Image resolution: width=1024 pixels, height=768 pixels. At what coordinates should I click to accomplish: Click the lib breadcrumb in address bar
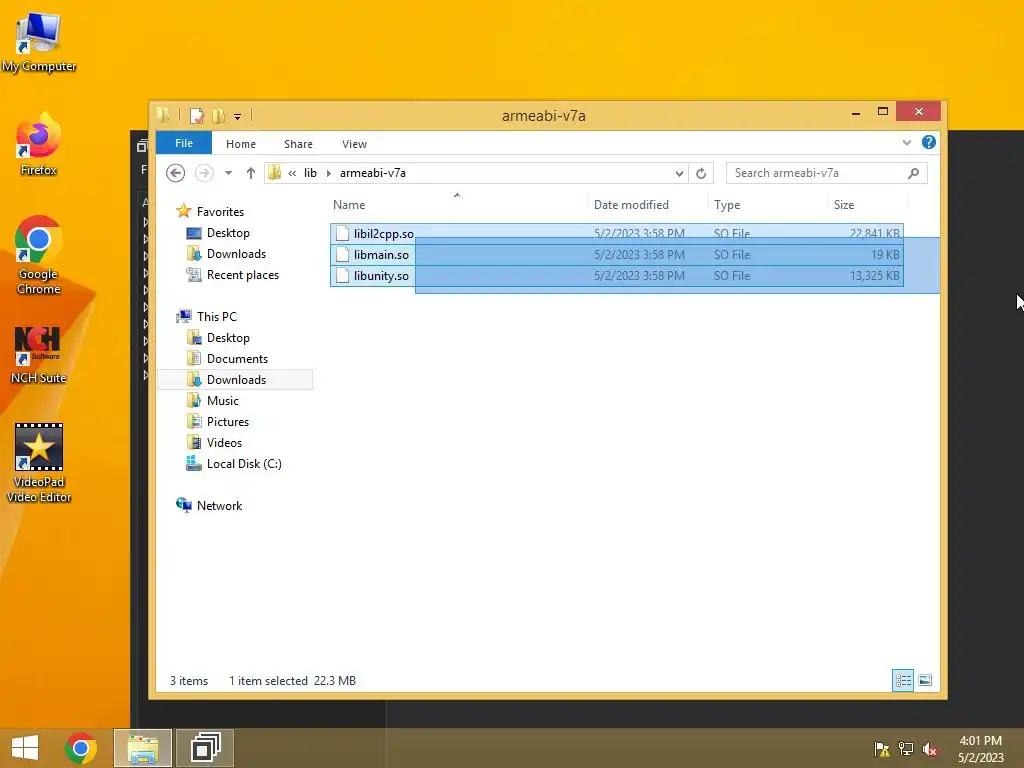pyautogui.click(x=310, y=173)
